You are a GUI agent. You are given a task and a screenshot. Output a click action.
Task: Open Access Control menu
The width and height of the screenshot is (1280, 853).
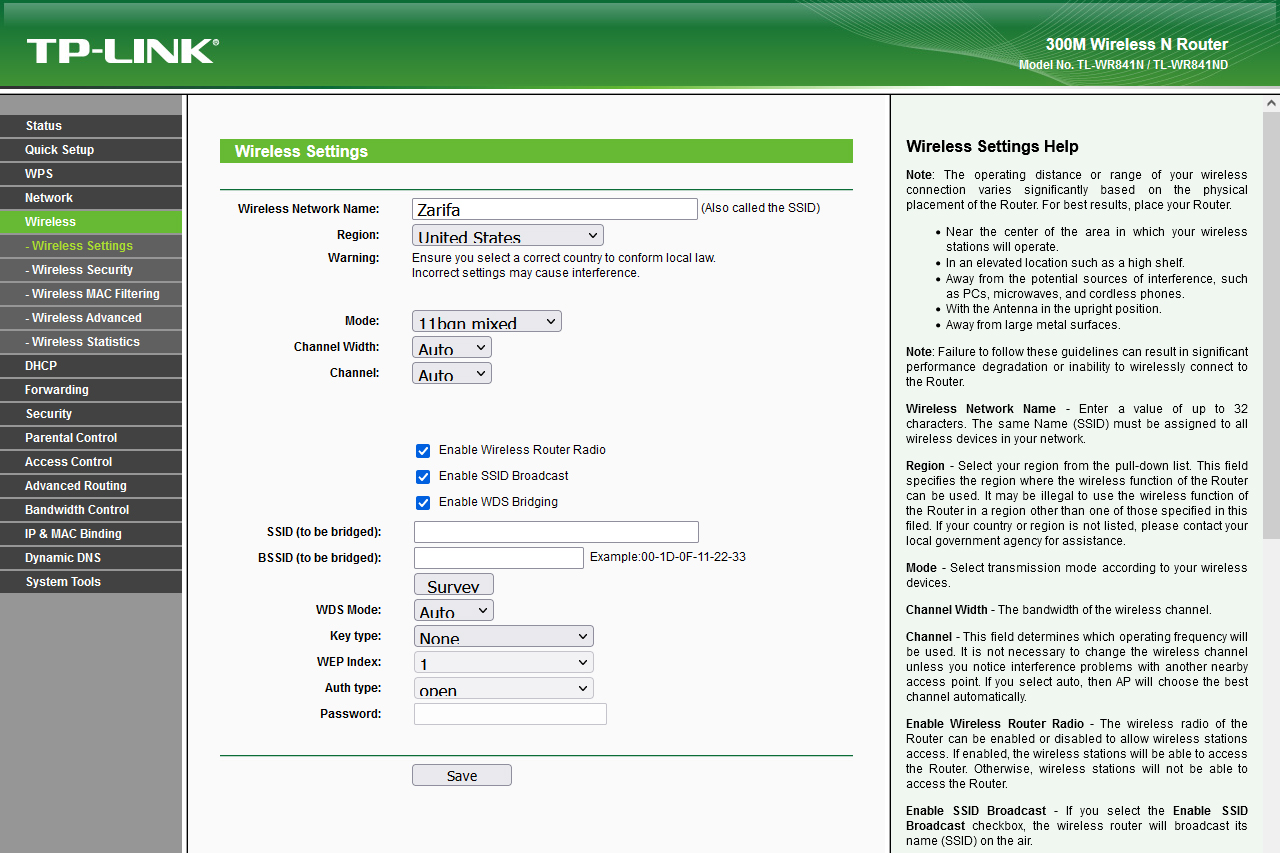point(91,462)
